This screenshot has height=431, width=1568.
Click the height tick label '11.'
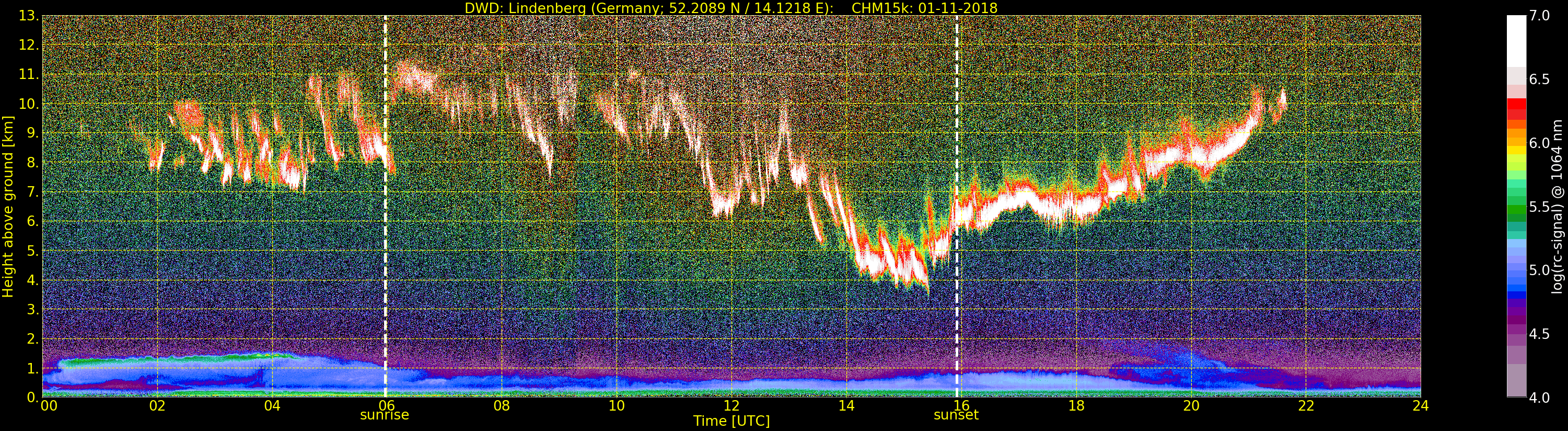28,74
